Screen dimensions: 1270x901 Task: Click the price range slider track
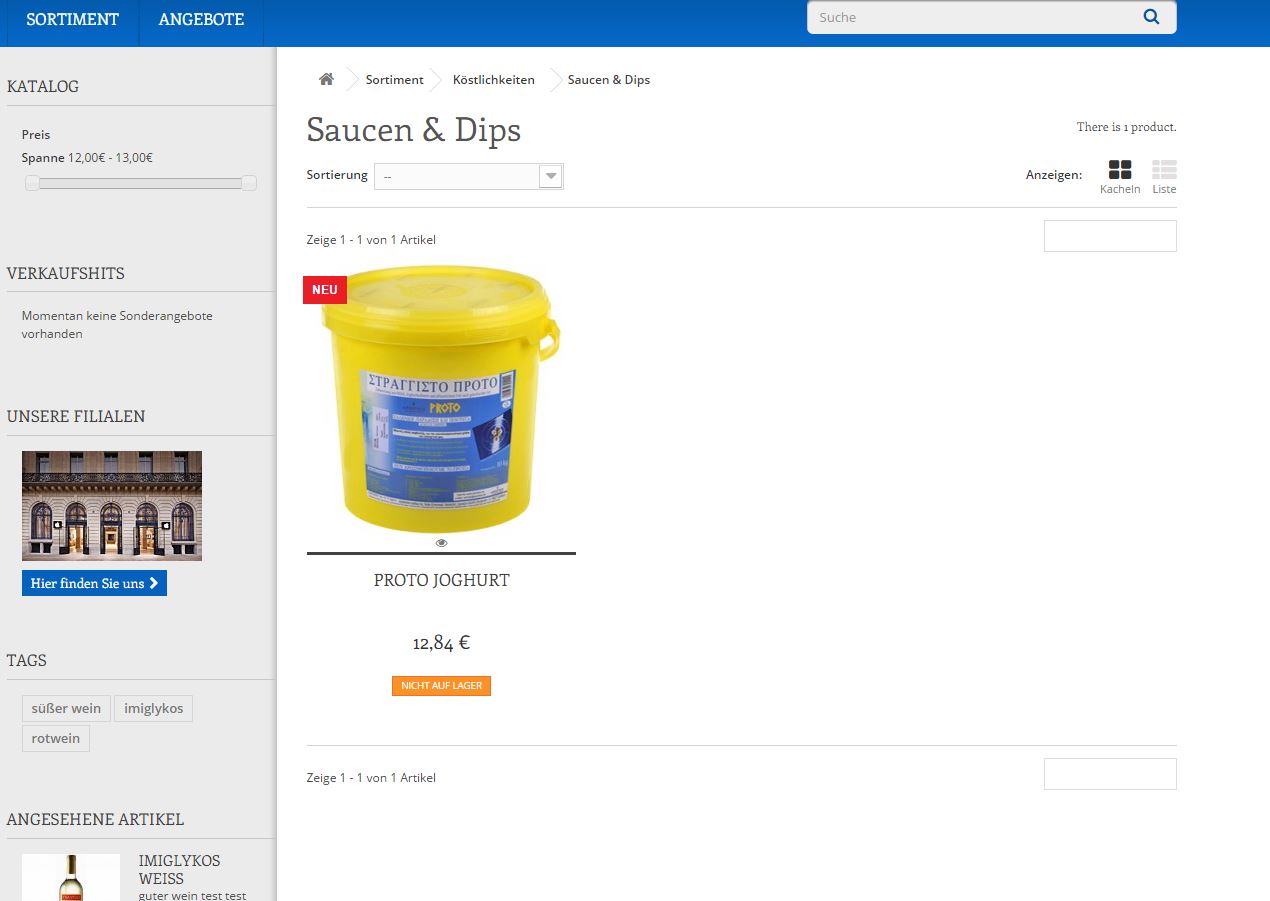click(140, 183)
